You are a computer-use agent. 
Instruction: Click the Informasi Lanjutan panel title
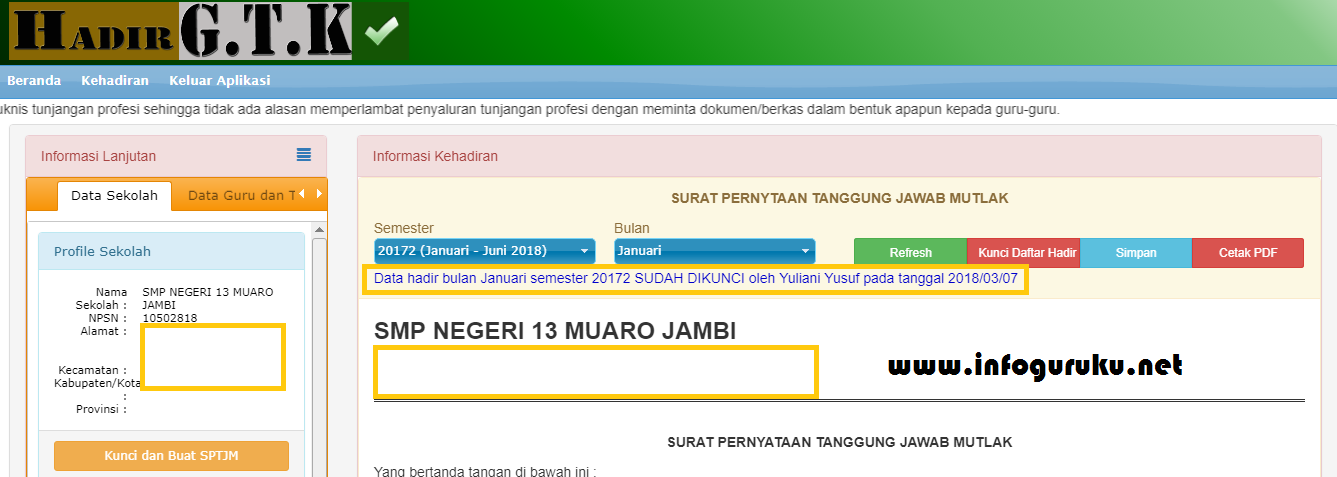[98, 156]
